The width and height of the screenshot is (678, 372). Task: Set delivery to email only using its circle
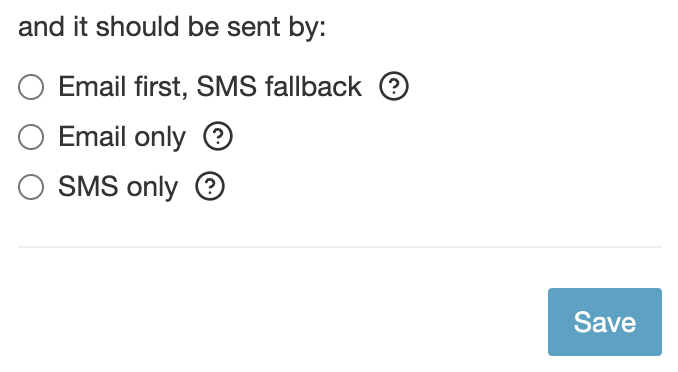(x=31, y=137)
